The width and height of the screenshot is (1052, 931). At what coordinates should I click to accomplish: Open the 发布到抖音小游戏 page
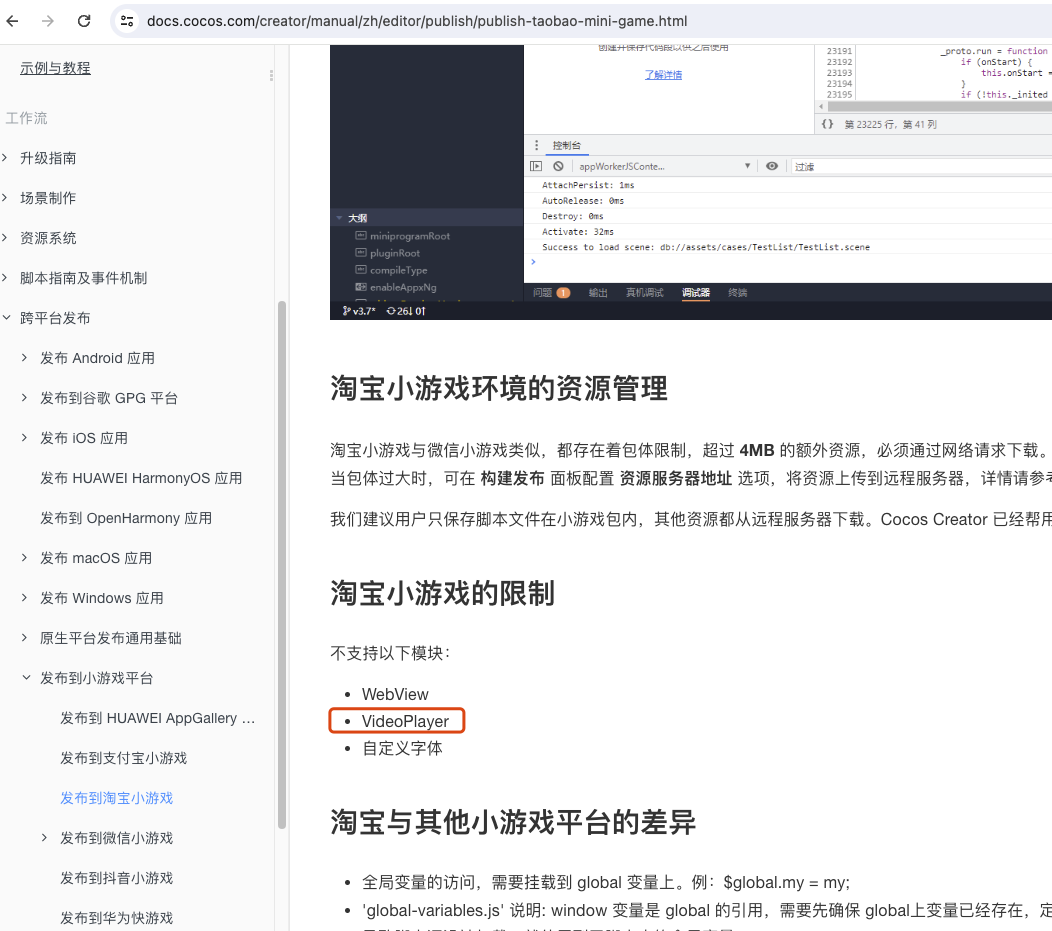[116, 877]
